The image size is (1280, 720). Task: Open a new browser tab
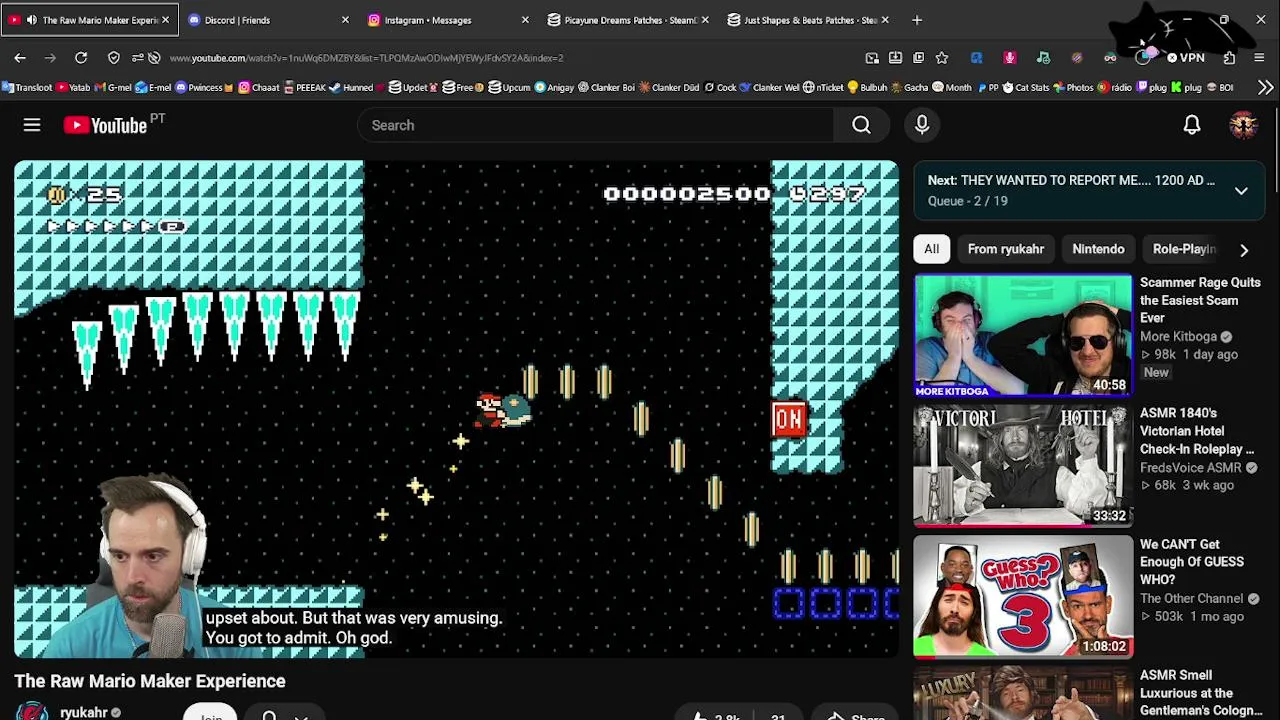pos(917,20)
